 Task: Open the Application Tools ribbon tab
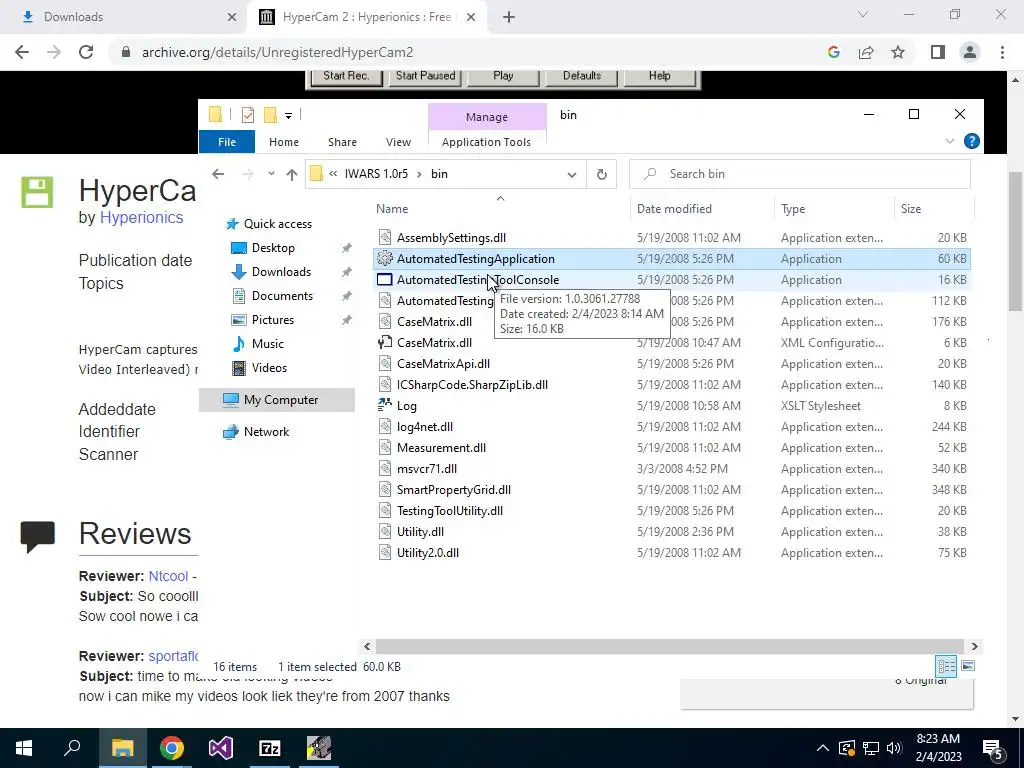pos(486,142)
